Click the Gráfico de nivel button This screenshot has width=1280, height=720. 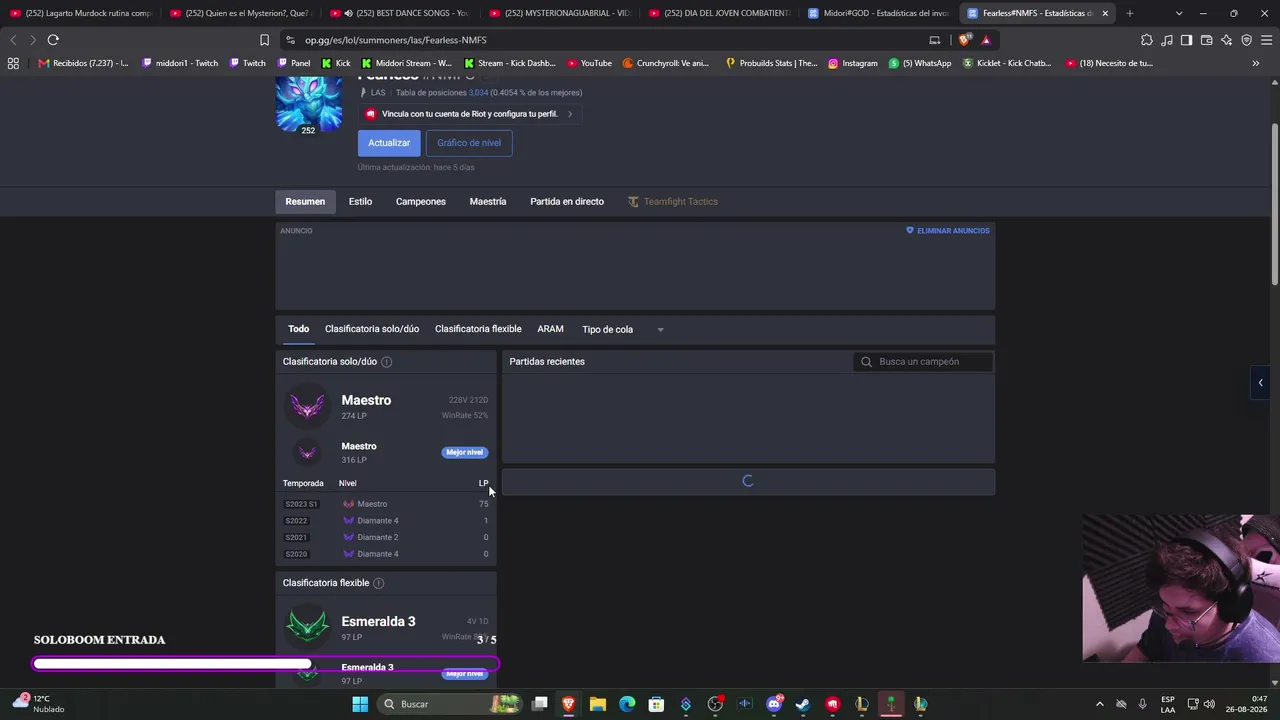point(469,143)
